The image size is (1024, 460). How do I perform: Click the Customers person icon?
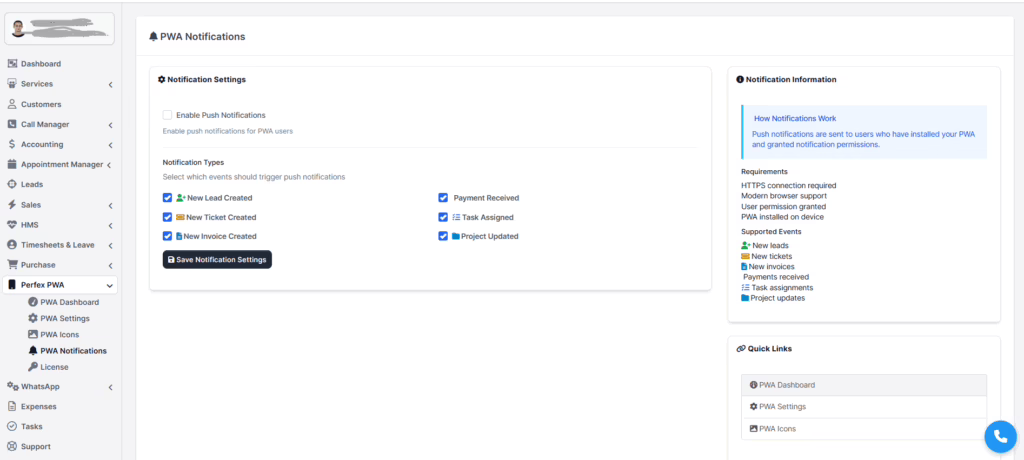pos(12,104)
